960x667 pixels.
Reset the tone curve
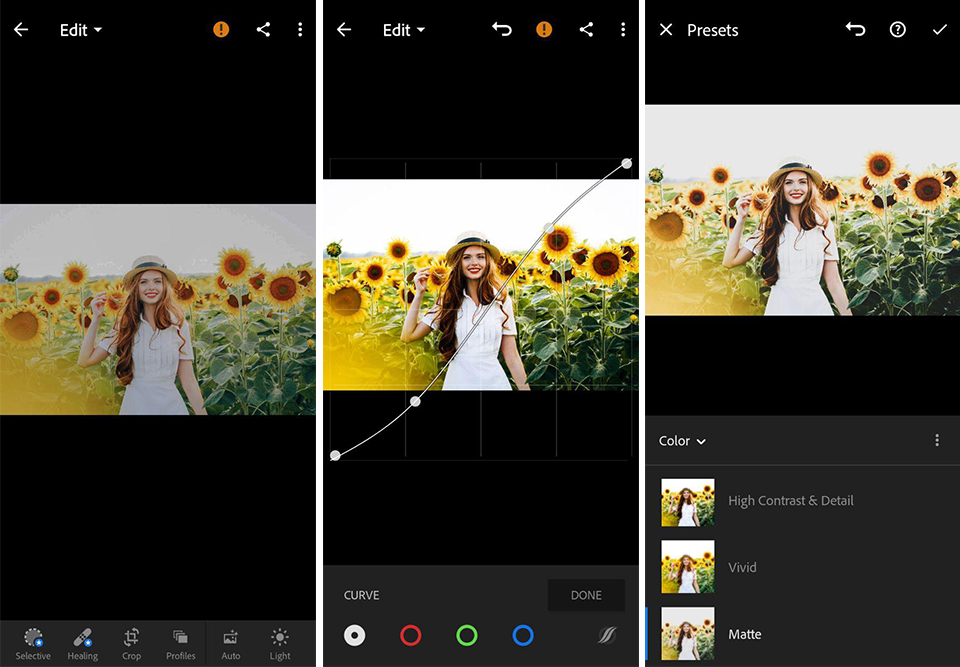click(x=609, y=635)
